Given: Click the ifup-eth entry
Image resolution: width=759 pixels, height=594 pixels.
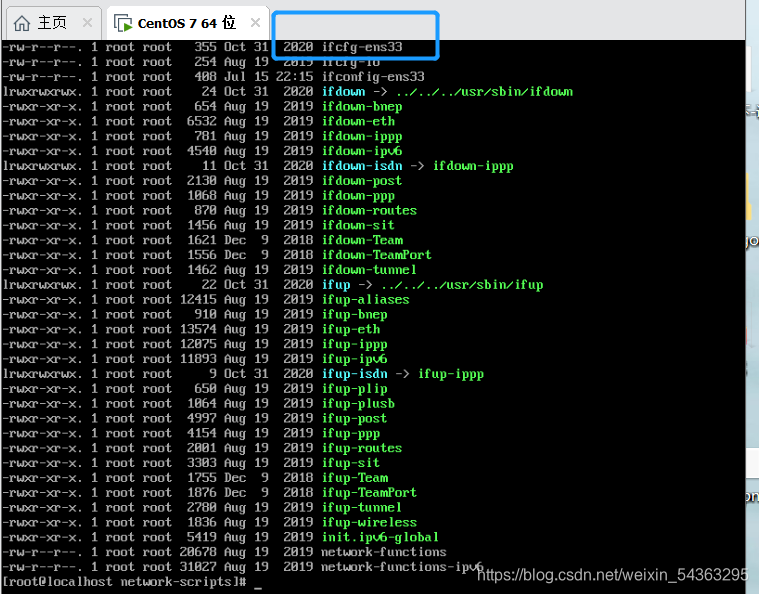Looking at the screenshot, I should pos(351,329).
